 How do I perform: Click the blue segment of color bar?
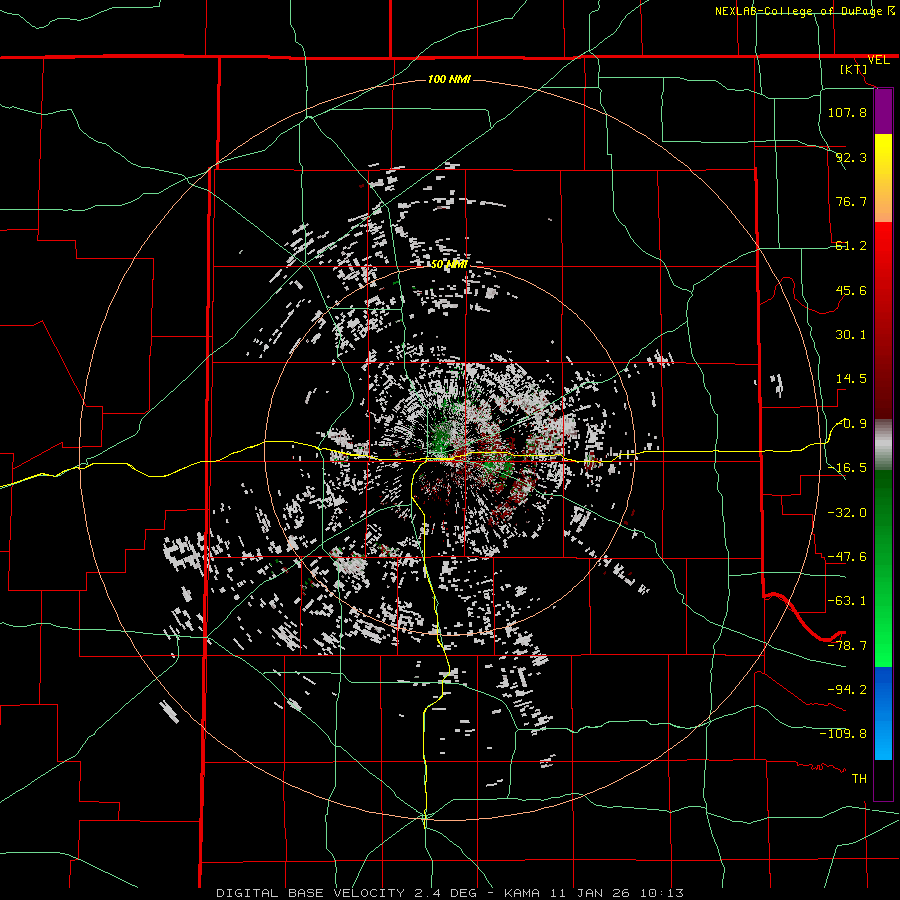(883, 713)
